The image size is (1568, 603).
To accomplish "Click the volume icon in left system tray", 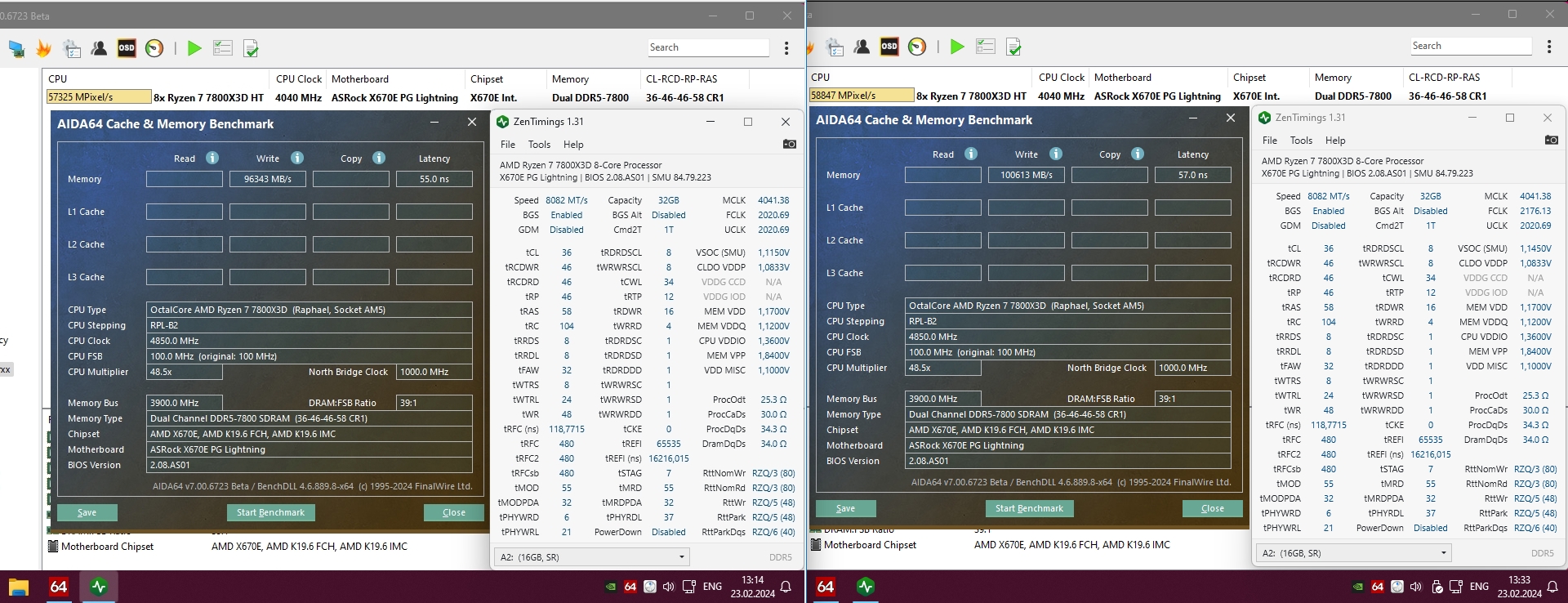I will click(x=669, y=587).
